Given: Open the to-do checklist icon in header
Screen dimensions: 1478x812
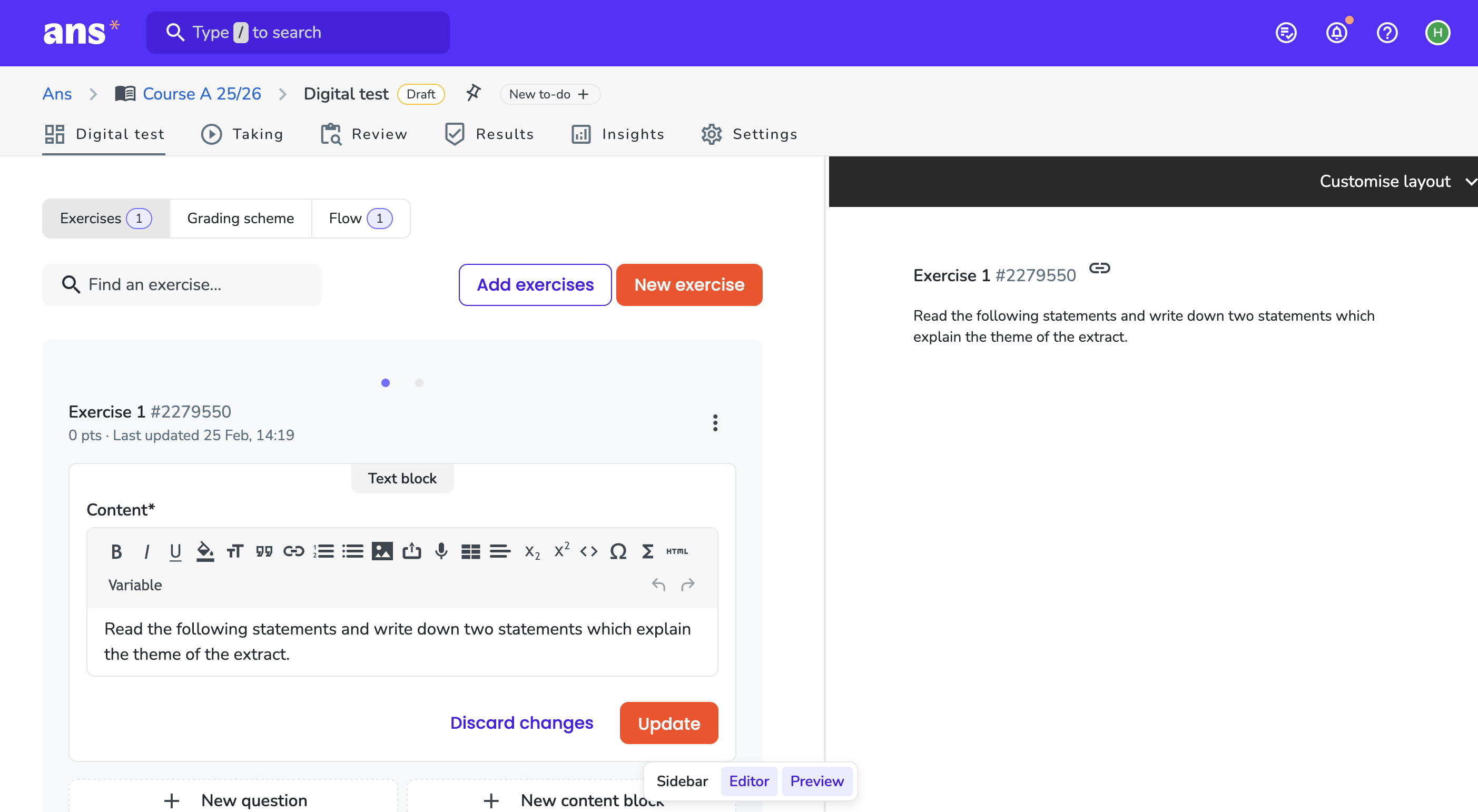Looking at the screenshot, I should pyautogui.click(x=1286, y=32).
